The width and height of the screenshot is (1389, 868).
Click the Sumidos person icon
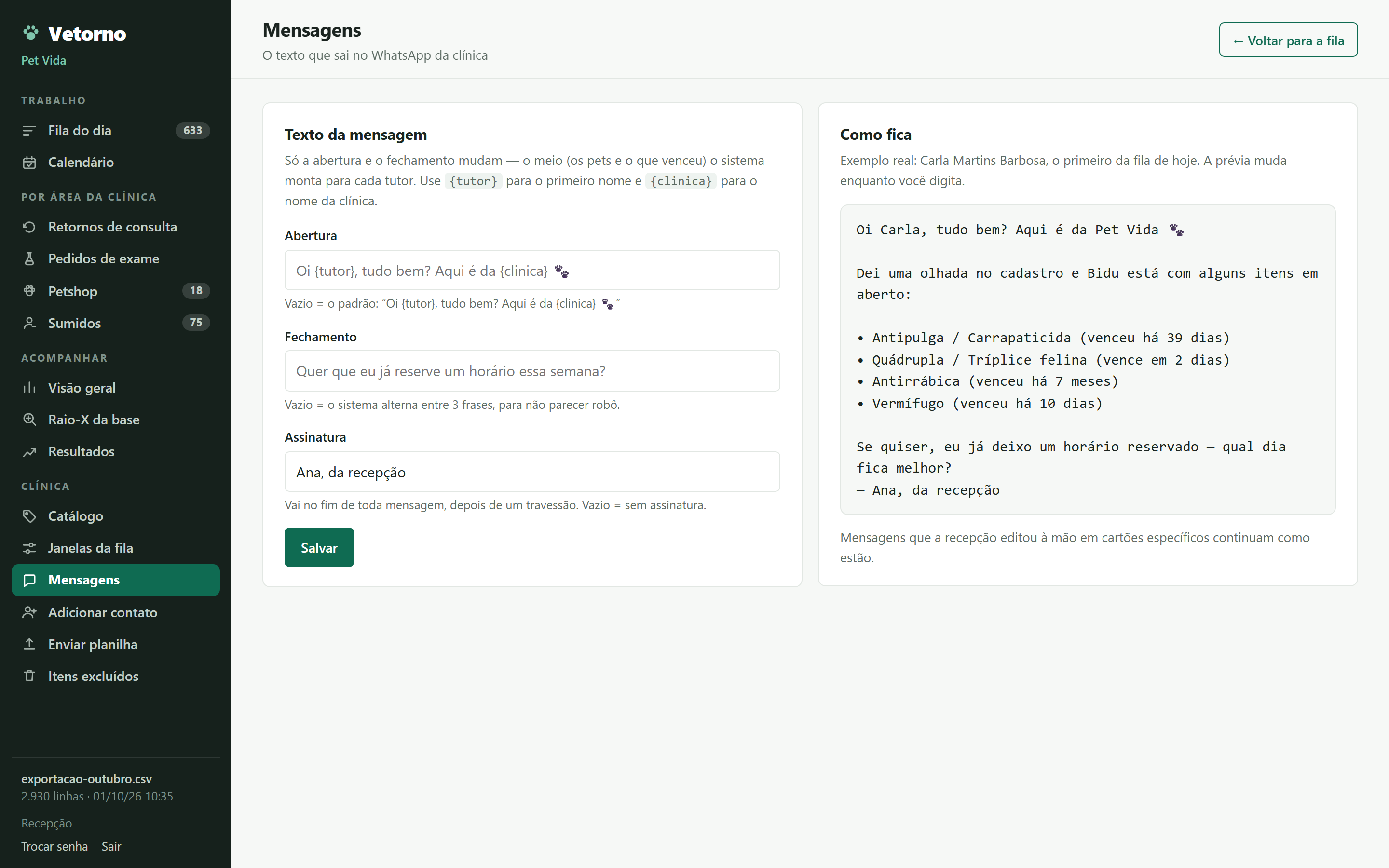pyautogui.click(x=29, y=323)
